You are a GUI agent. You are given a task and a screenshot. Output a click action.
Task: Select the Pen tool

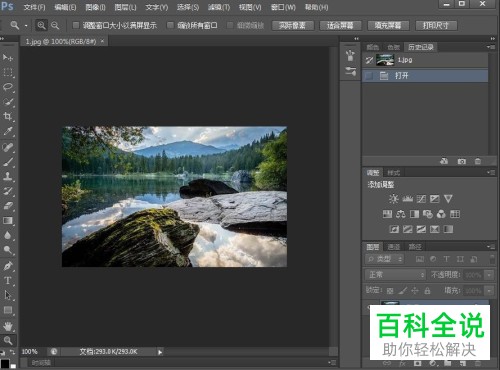tap(7, 266)
